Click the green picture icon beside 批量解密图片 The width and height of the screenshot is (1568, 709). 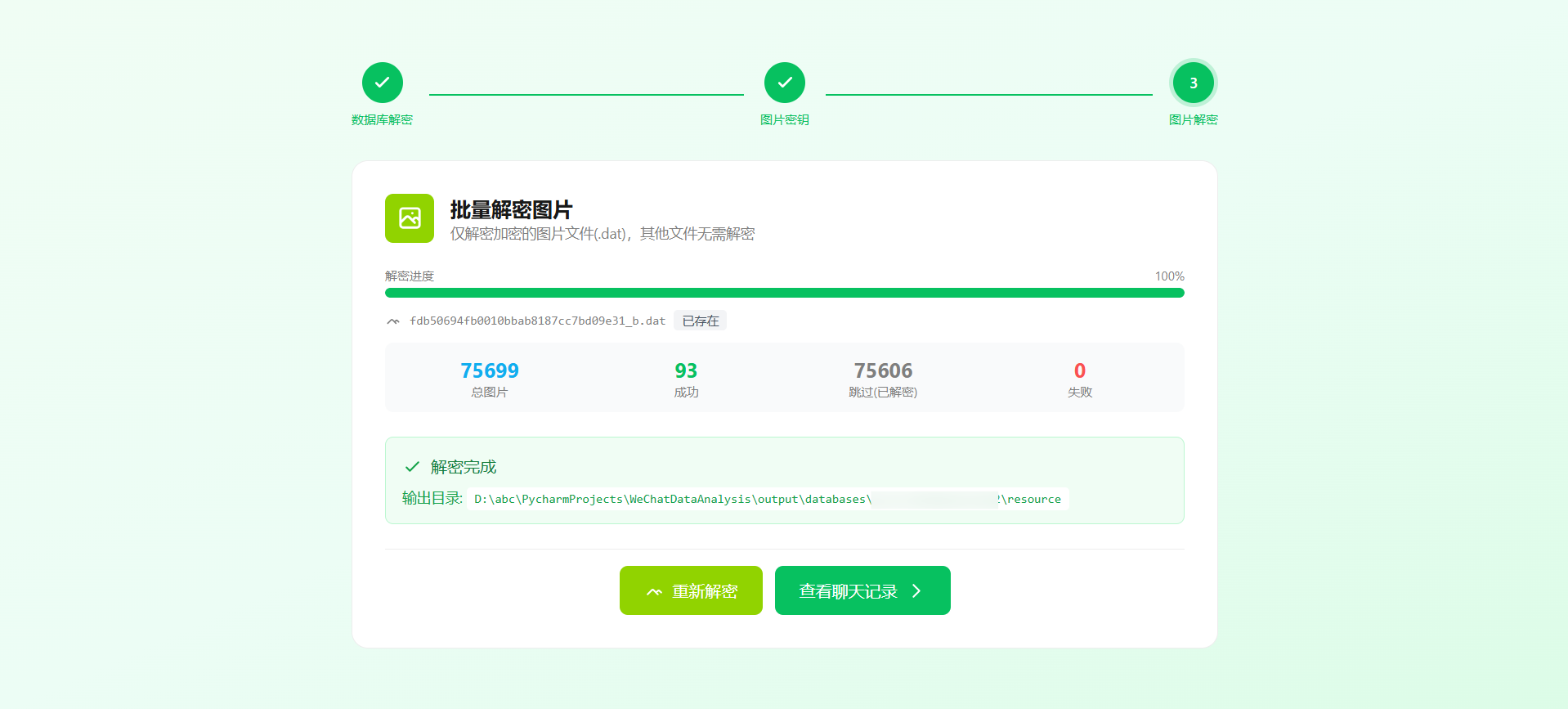pyautogui.click(x=410, y=218)
